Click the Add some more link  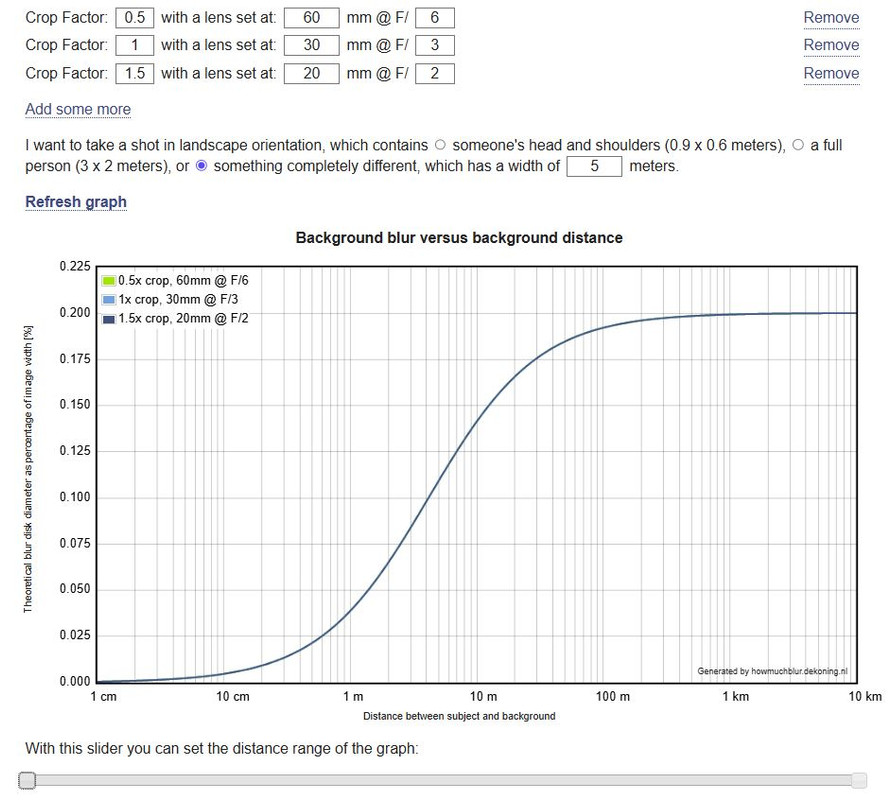point(78,109)
